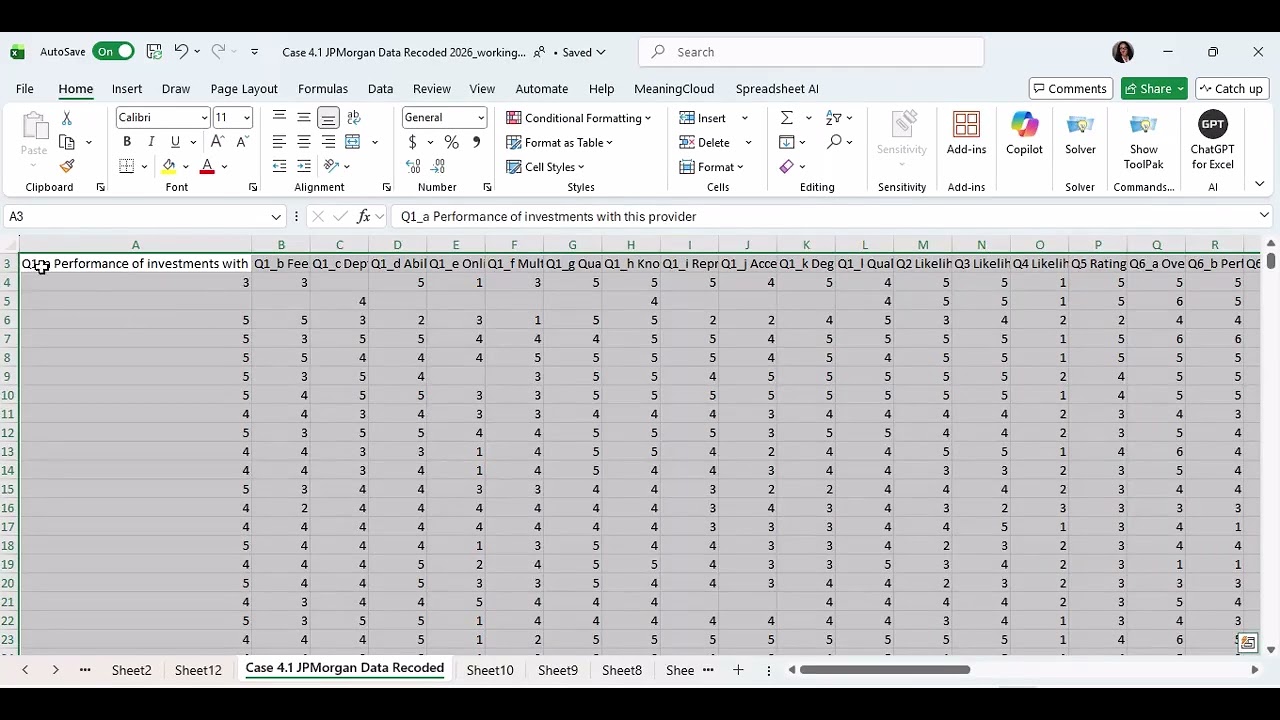Click the Comments button
This screenshot has height=720, width=1280.
[x=1070, y=89]
